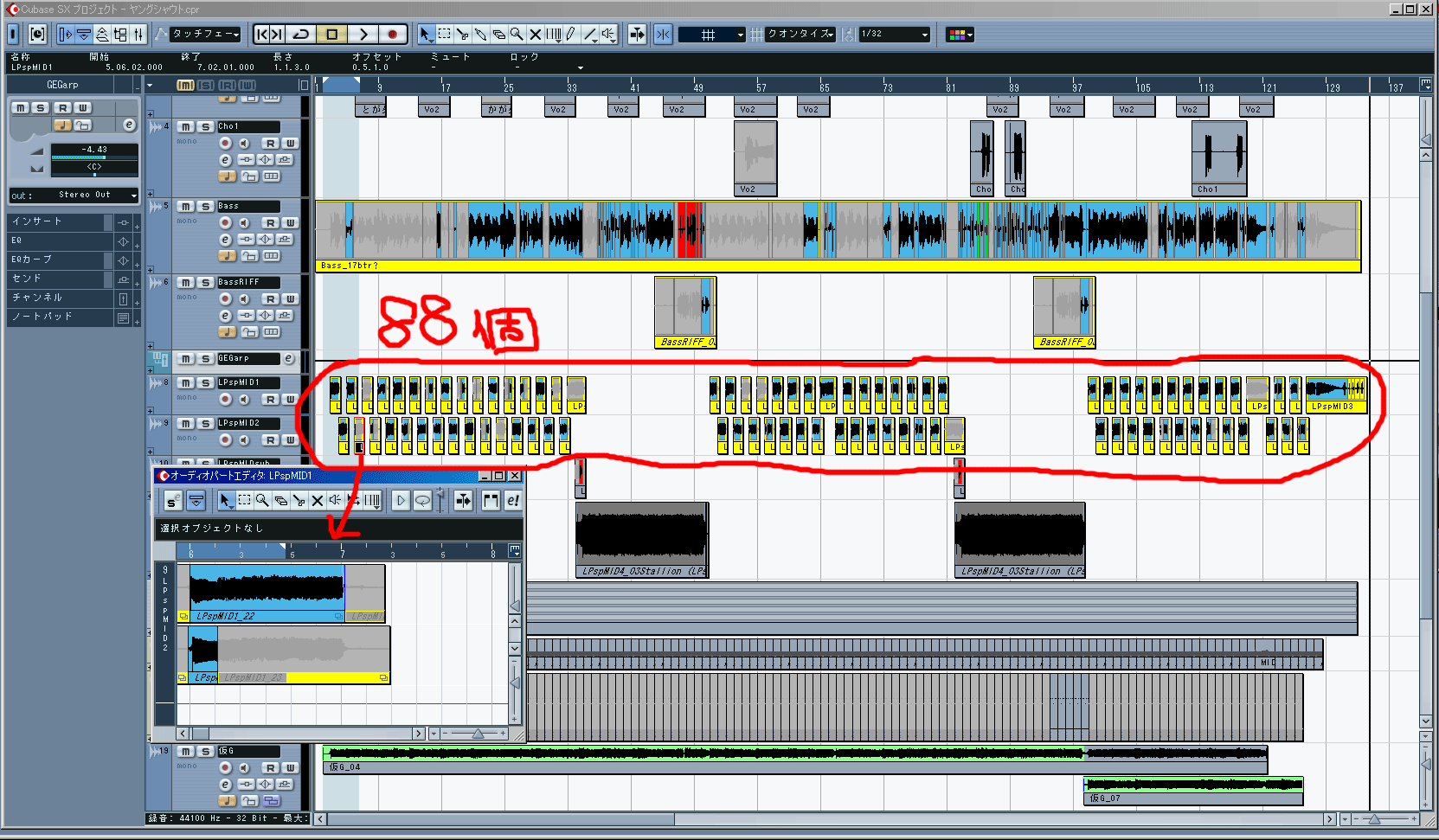Go to next marker in transport
The width and height of the screenshot is (1439, 840).
click(277, 35)
